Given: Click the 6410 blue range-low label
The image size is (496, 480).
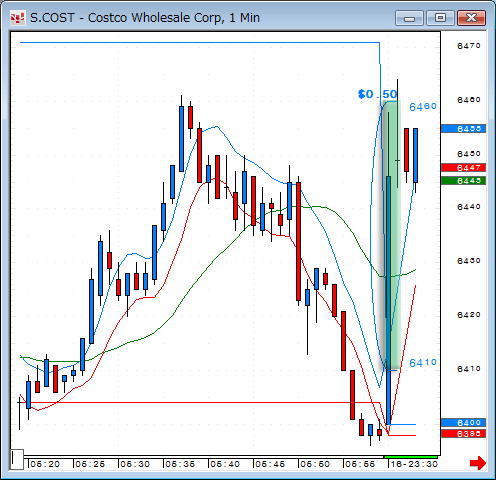Looking at the screenshot, I should click(423, 363).
